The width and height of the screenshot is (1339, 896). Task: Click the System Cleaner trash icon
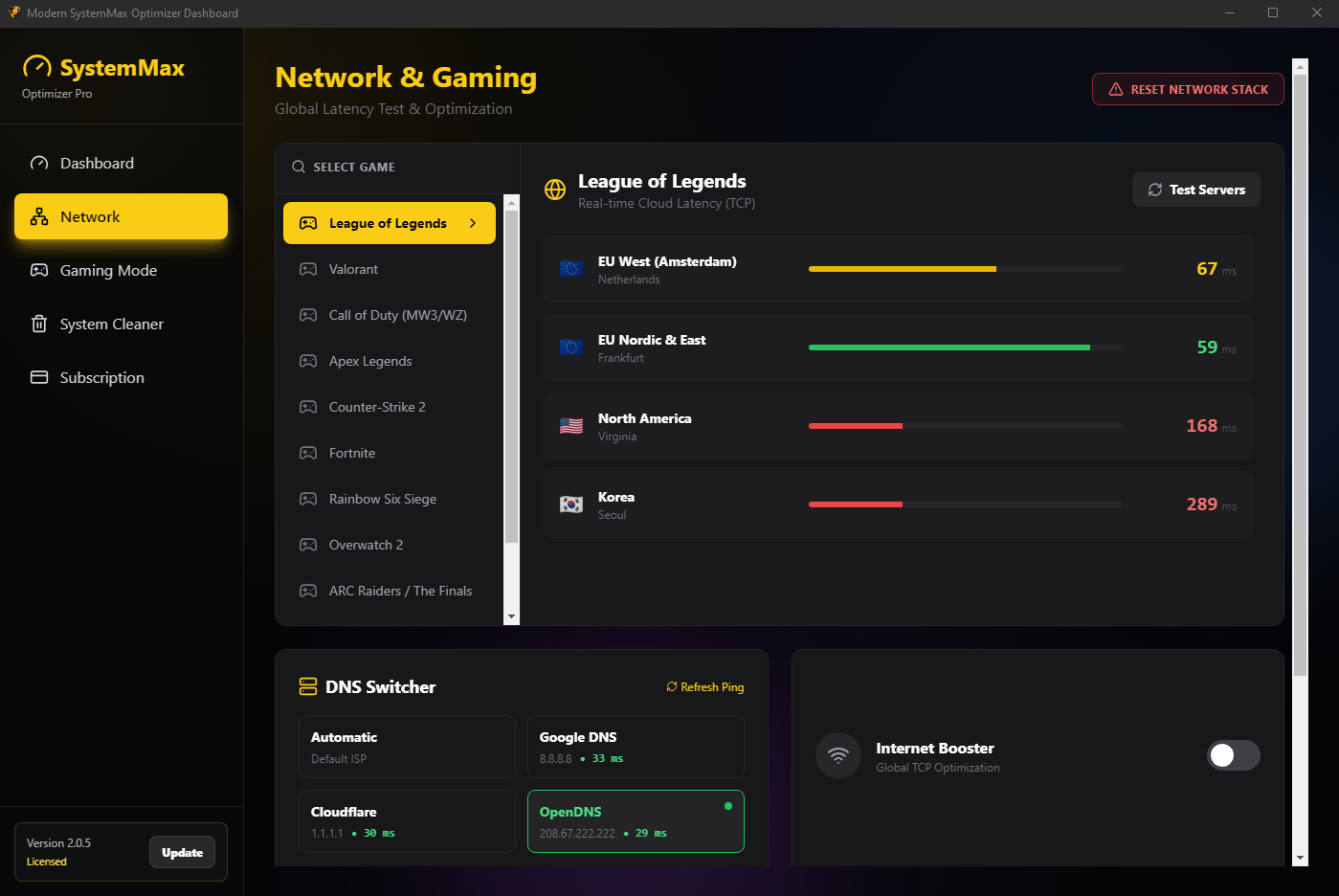39,324
